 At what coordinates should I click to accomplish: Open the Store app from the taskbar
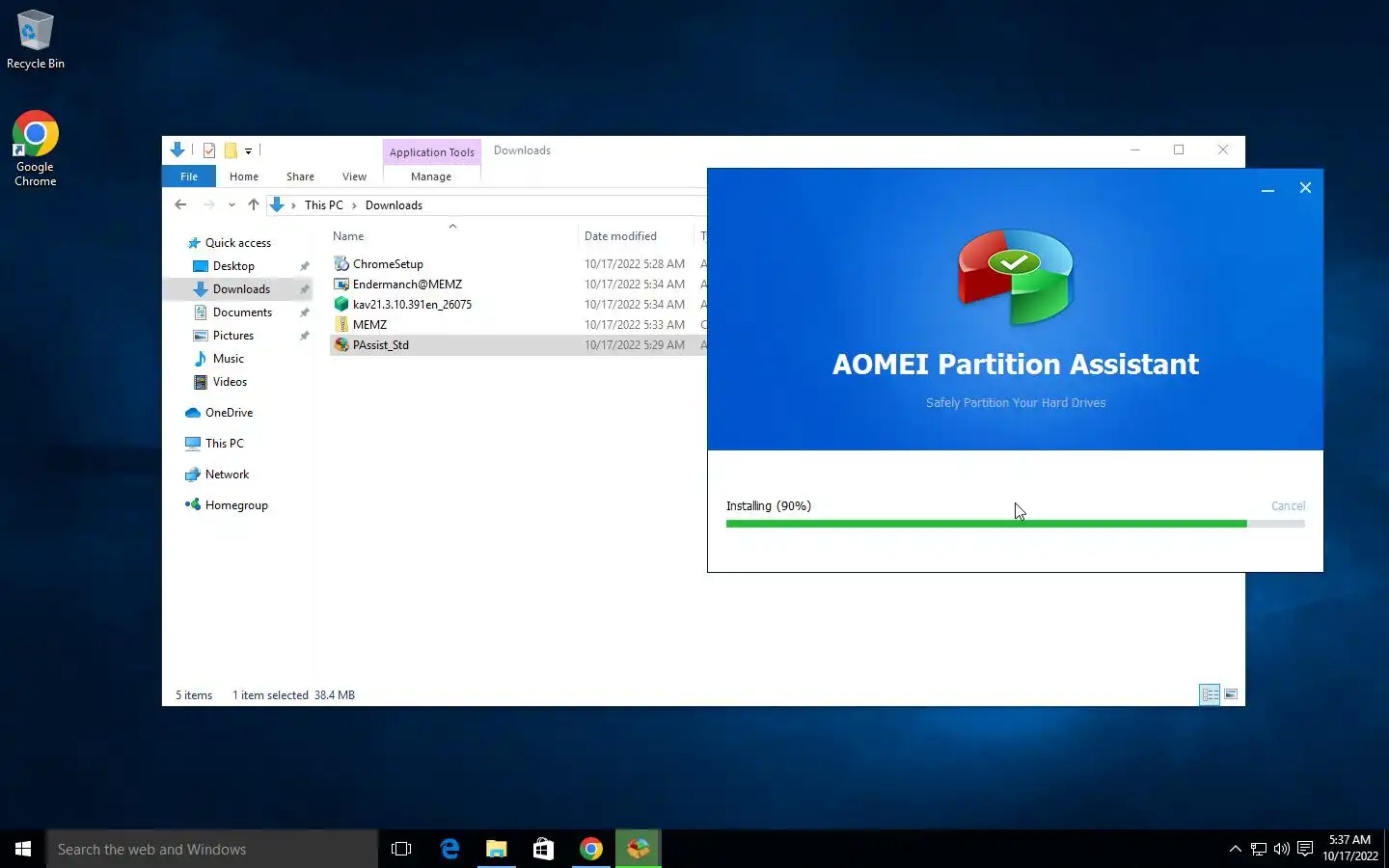544,849
